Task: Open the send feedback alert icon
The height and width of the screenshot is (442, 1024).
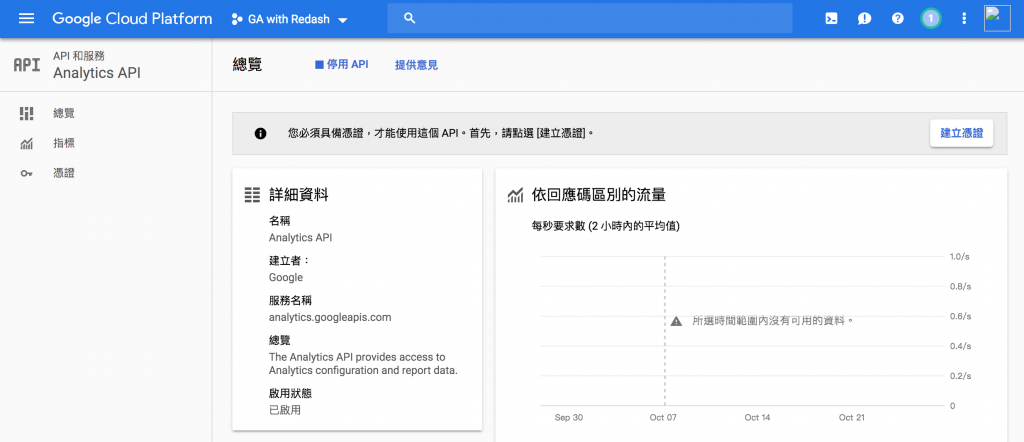Action: [x=865, y=18]
